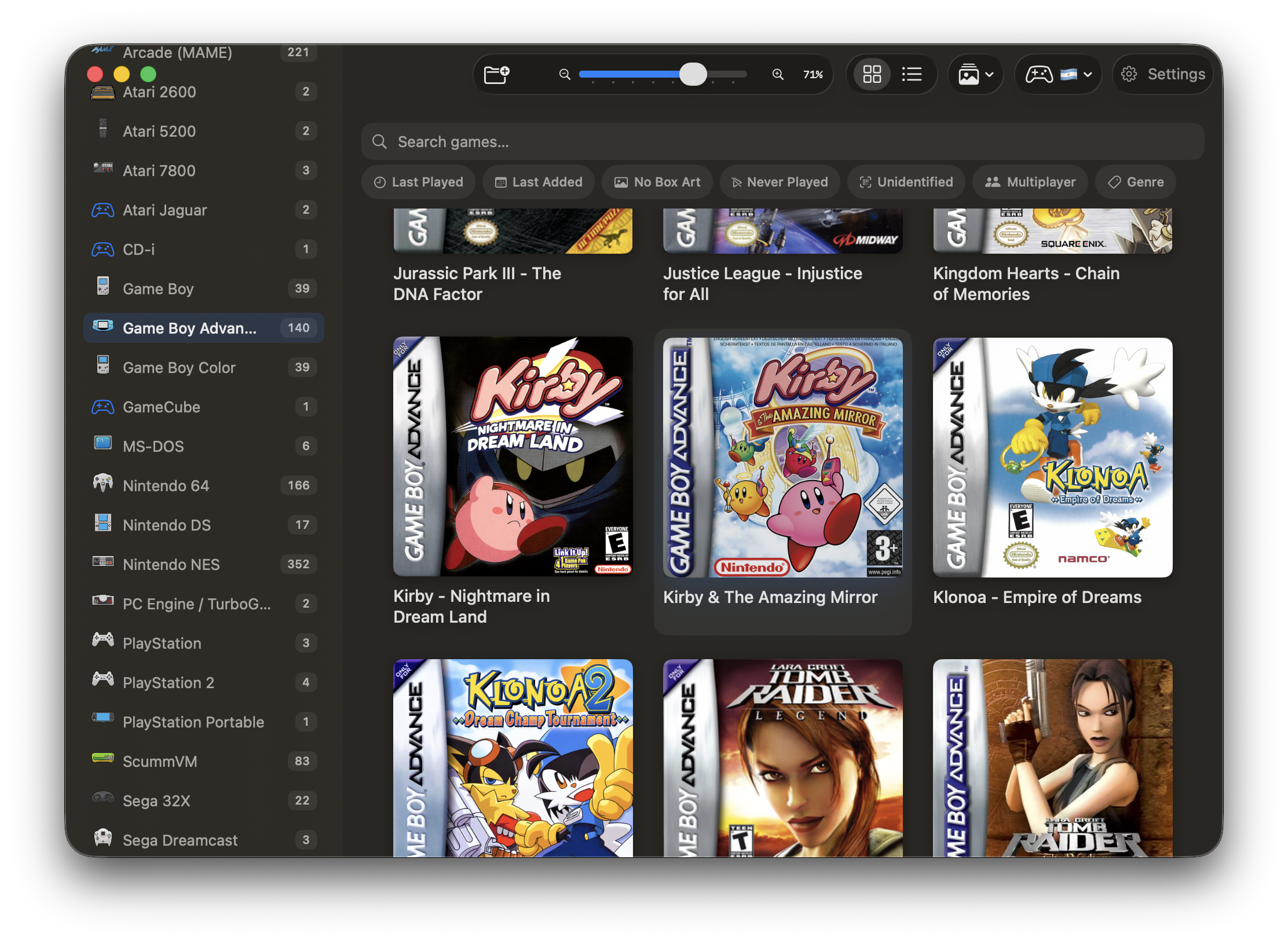Click the ScummVM count badge 83
This screenshot has height=943, width=1288.
[x=302, y=761]
